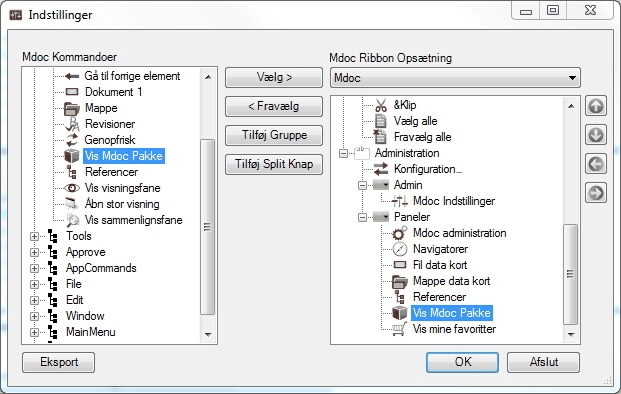Expand the Tools command node
Screen dimensions: 621x394
click(x=34, y=236)
